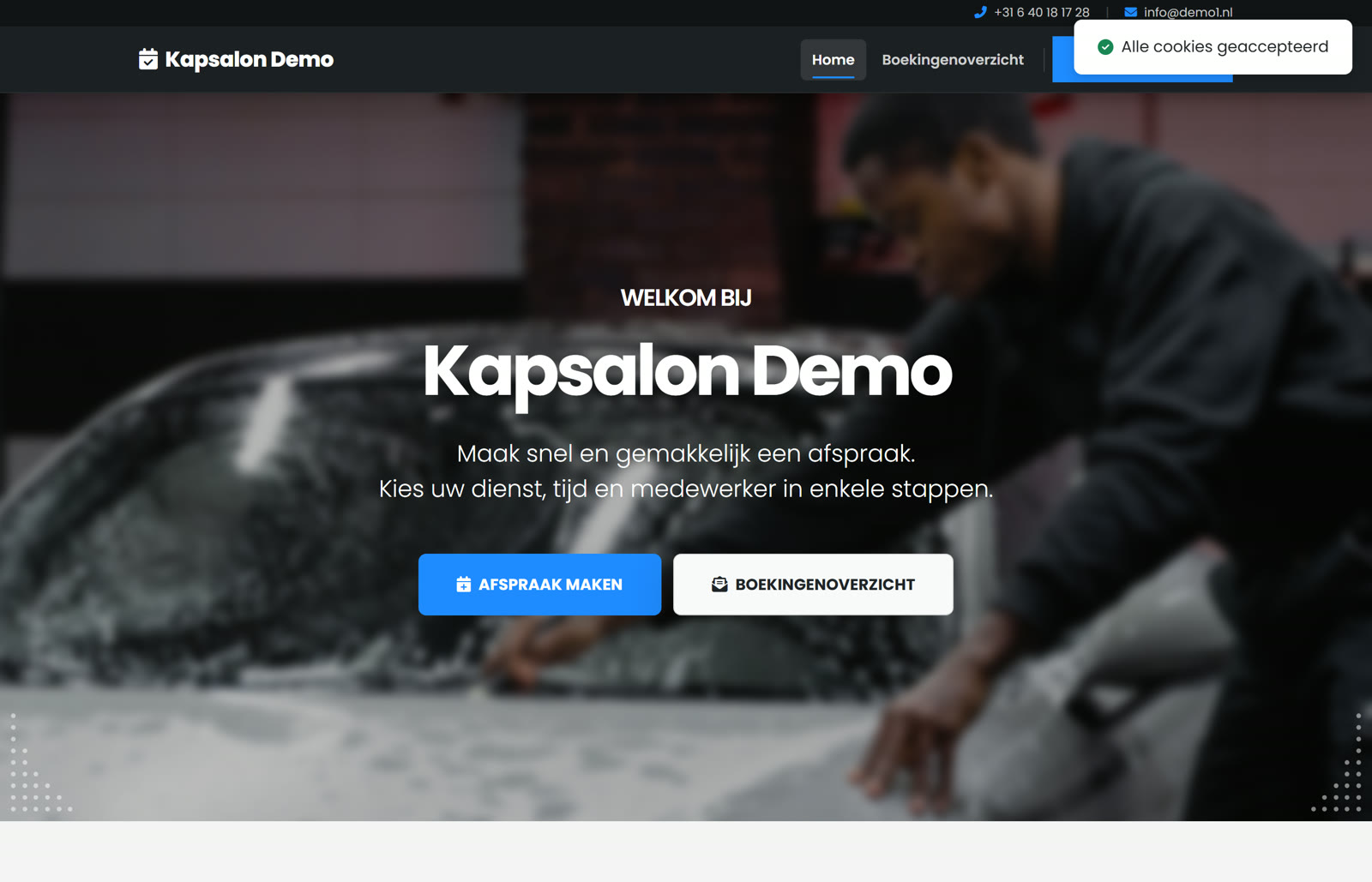Viewport: 1372px width, 882px height.
Task: Click the green checkmark in the cookie notification
Action: click(x=1105, y=47)
